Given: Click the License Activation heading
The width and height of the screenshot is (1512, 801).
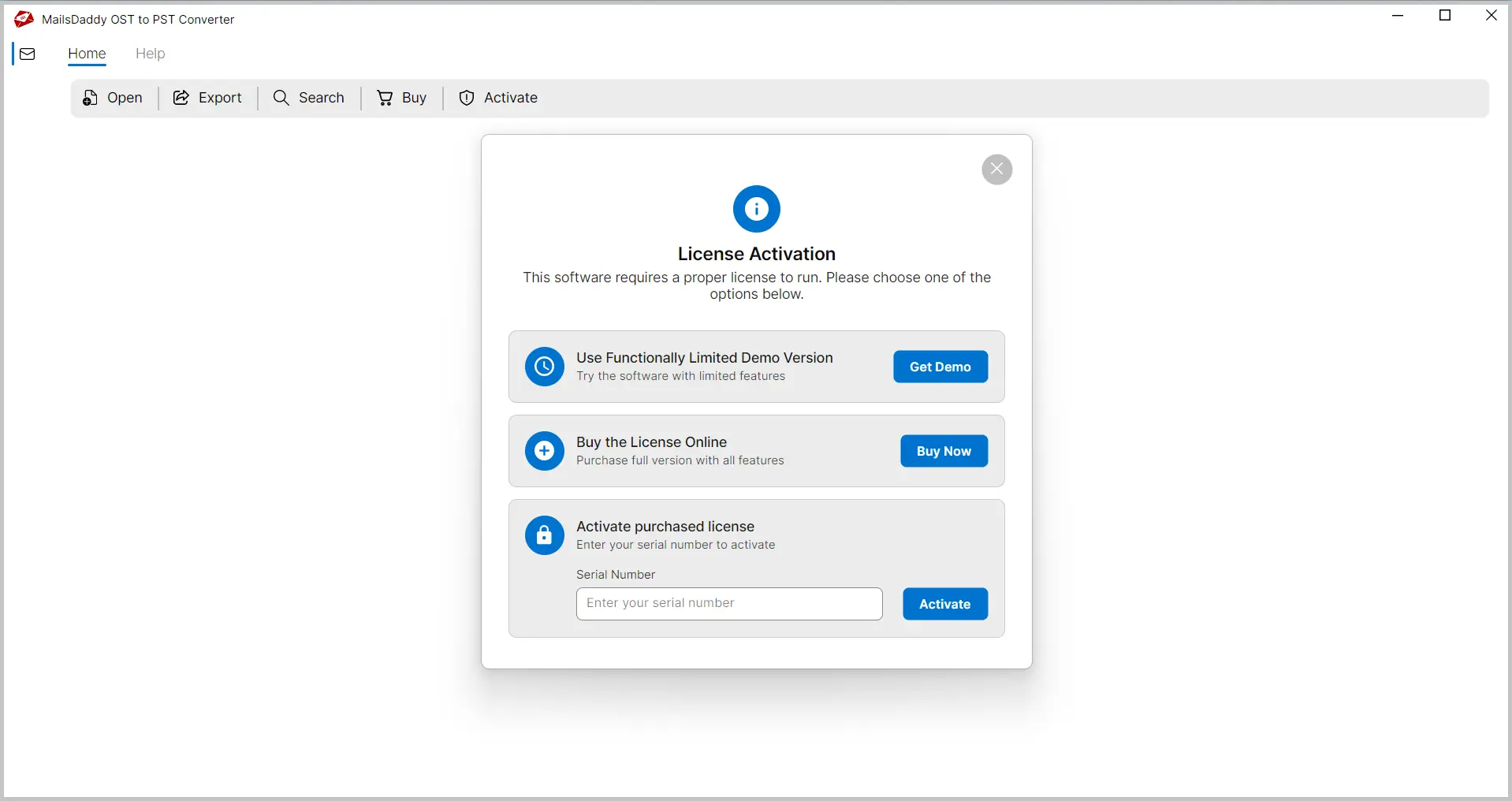Looking at the screenshot, I should [757, 254].
